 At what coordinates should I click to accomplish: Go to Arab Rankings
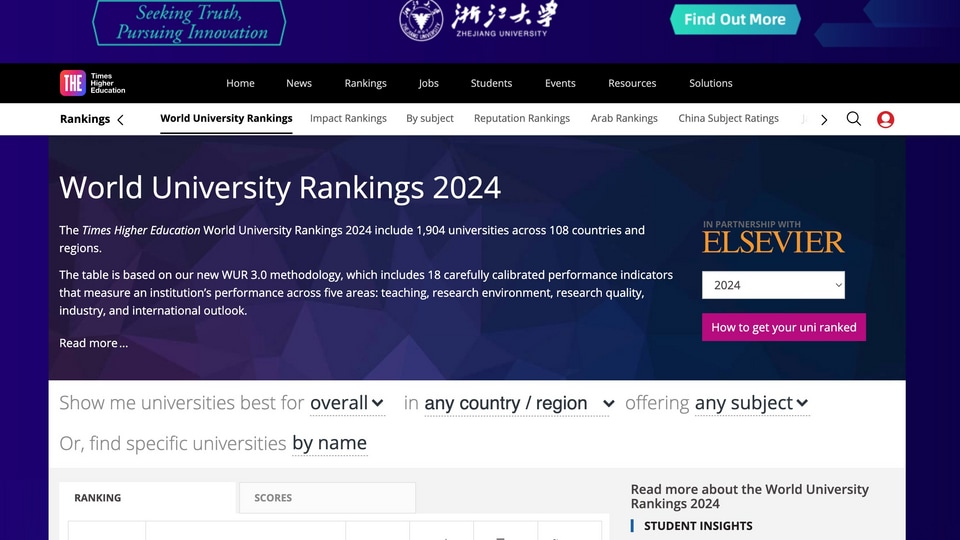point(624,118)
